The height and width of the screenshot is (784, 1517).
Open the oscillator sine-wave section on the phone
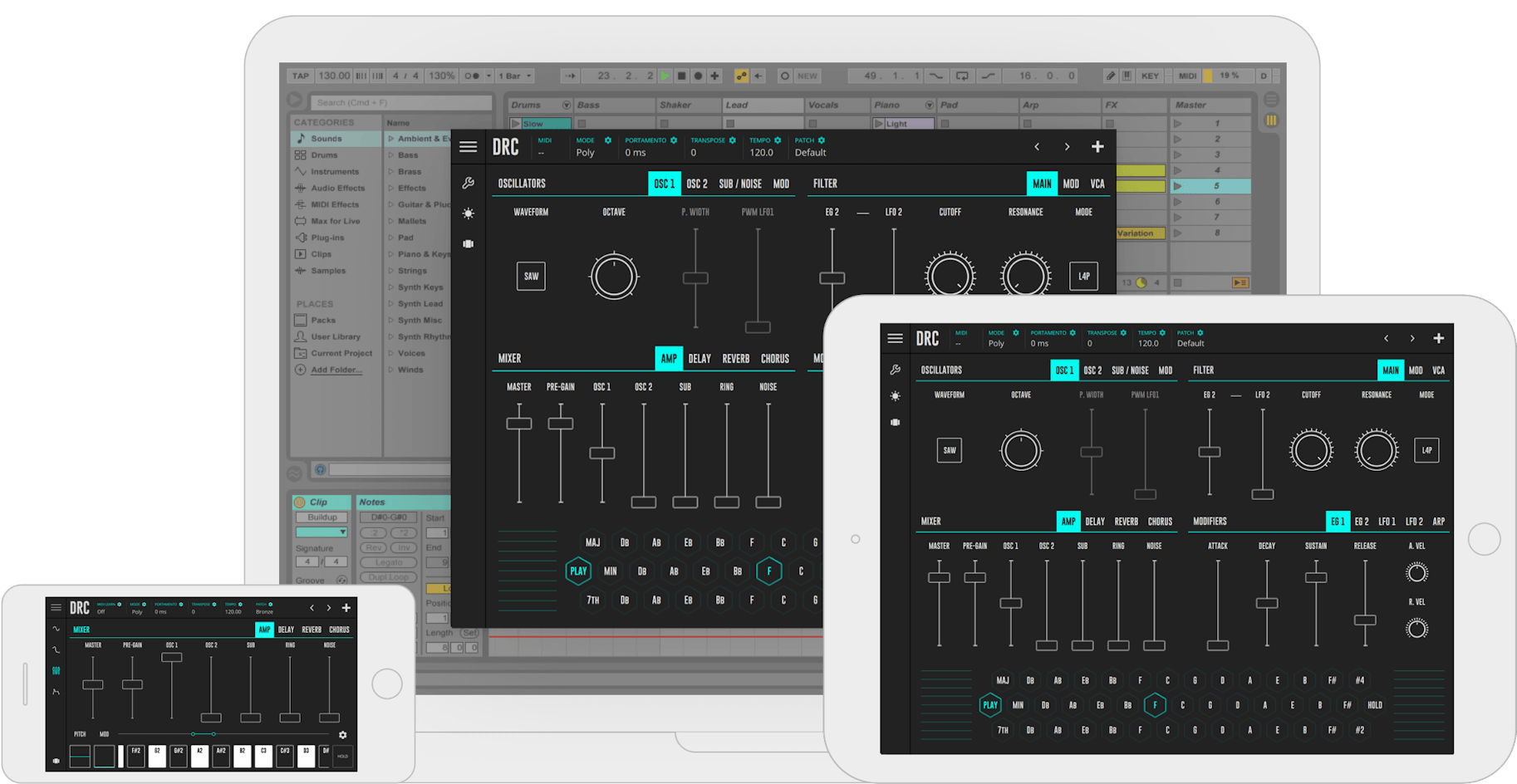pos(56,630)
